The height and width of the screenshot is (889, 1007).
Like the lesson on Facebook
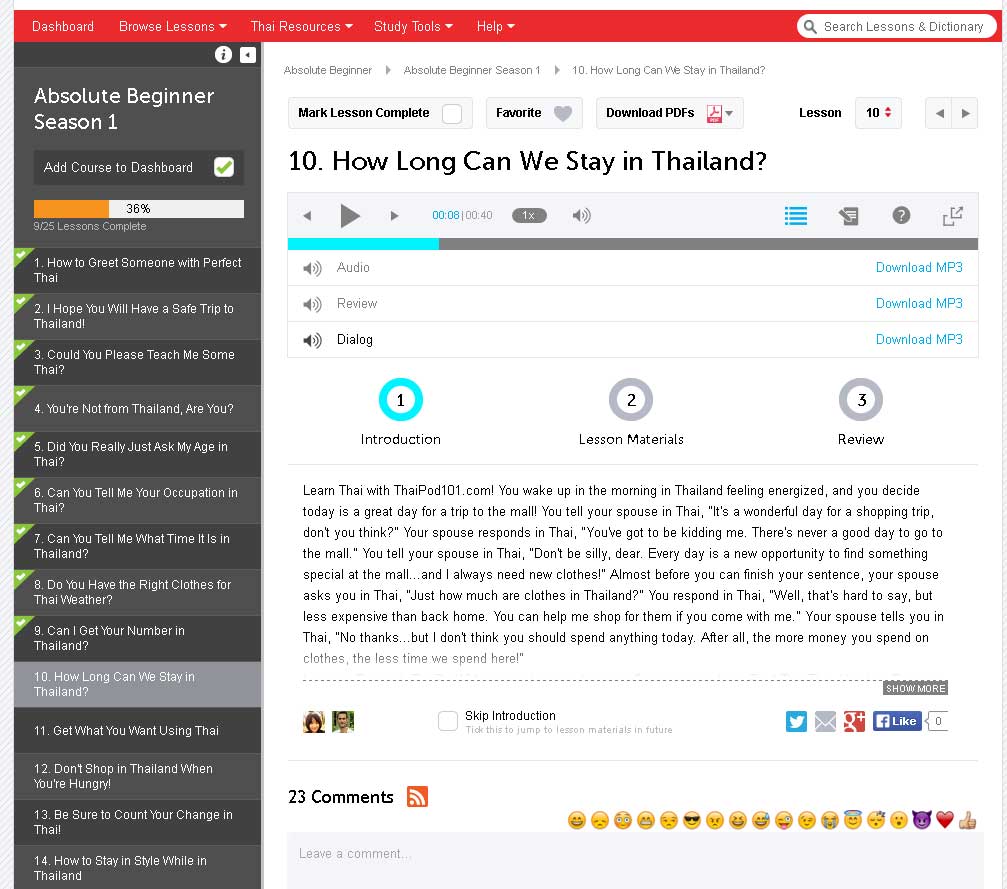(897, 721)
